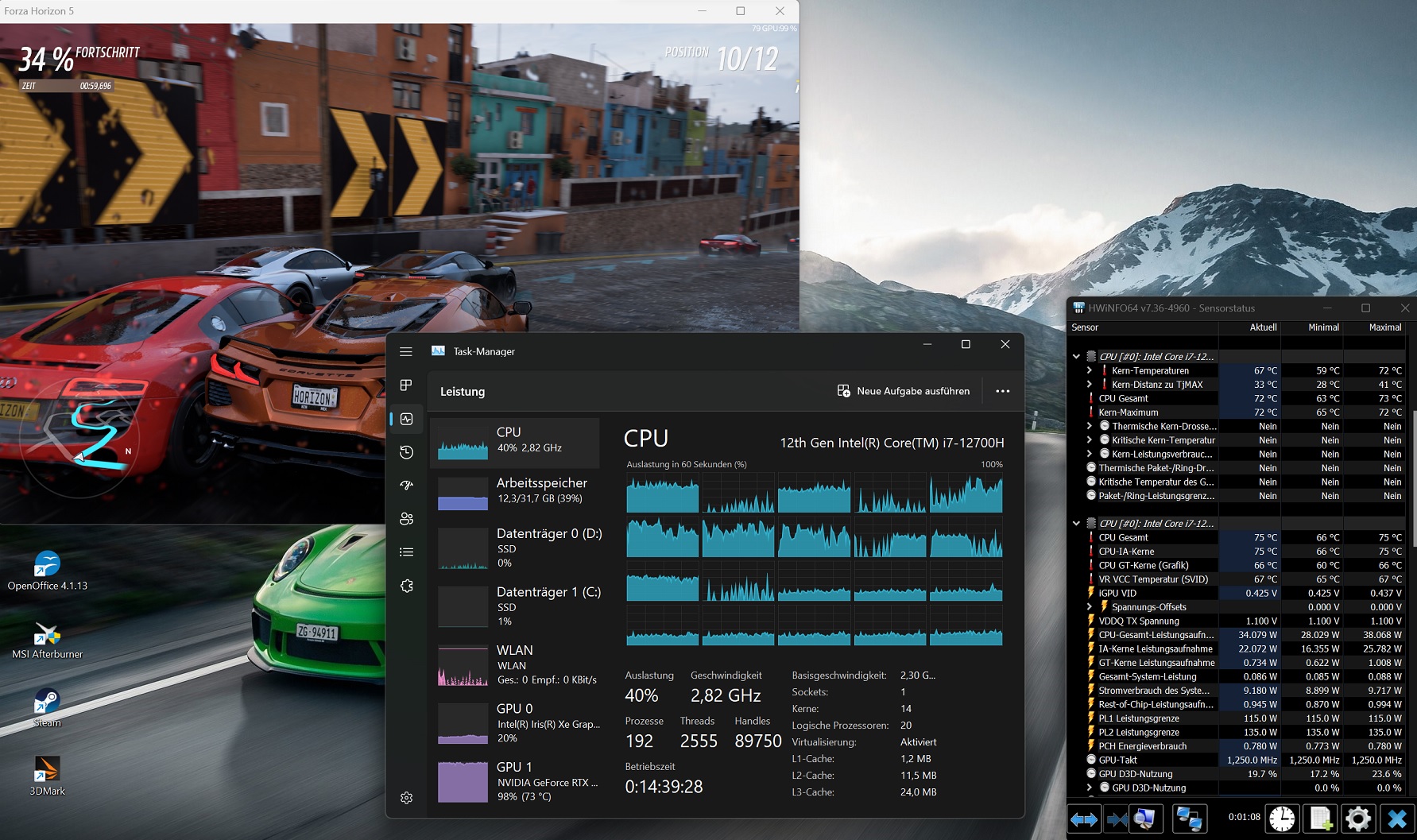Image resolution: width=1417 pixels, height=840 pixels.
Task: Click the Handles value 89750
Action: (757, 741)
